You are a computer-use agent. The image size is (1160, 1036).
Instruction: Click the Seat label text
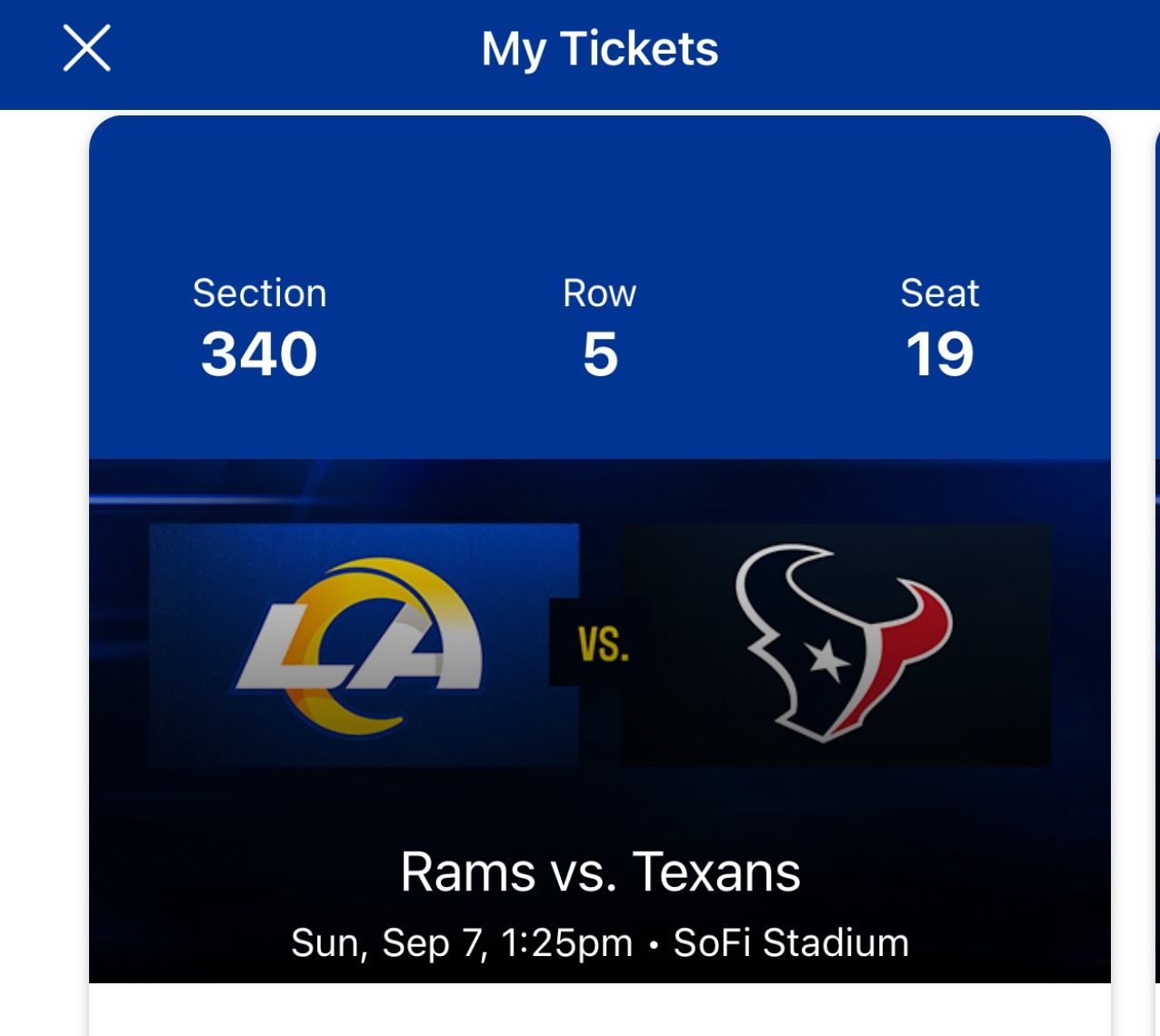coord(939,294)
